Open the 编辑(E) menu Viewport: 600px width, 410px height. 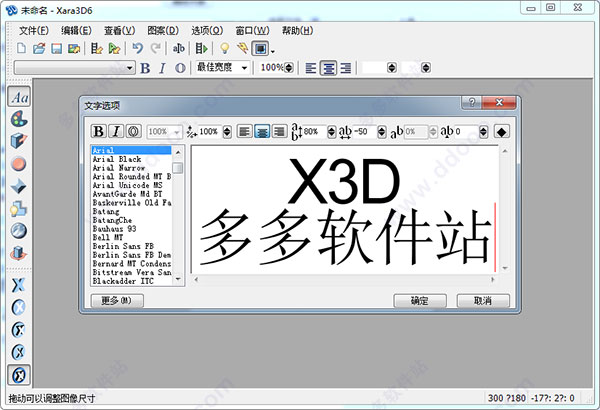click(76, 30)
